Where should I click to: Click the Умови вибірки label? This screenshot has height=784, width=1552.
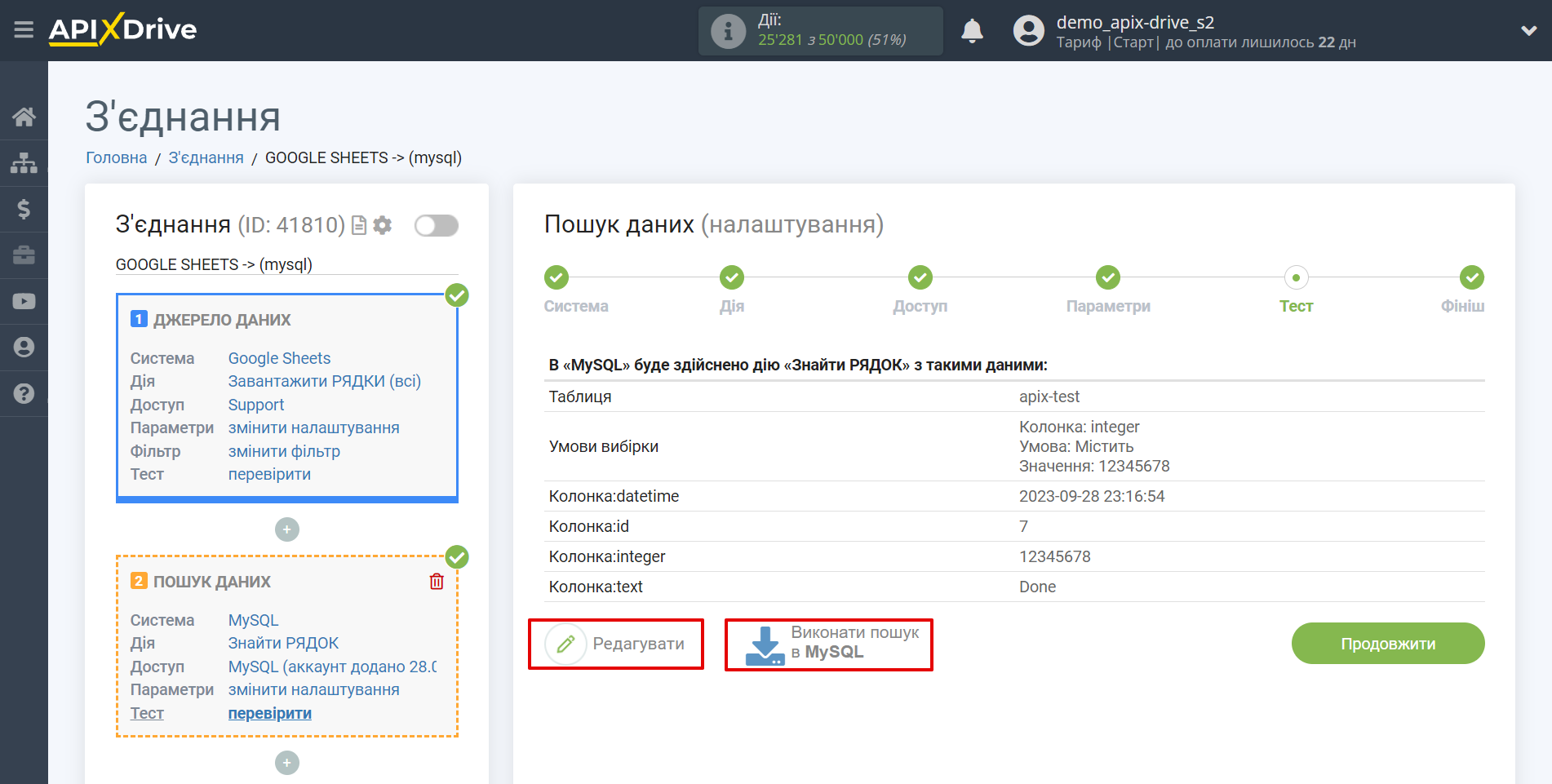604,446
